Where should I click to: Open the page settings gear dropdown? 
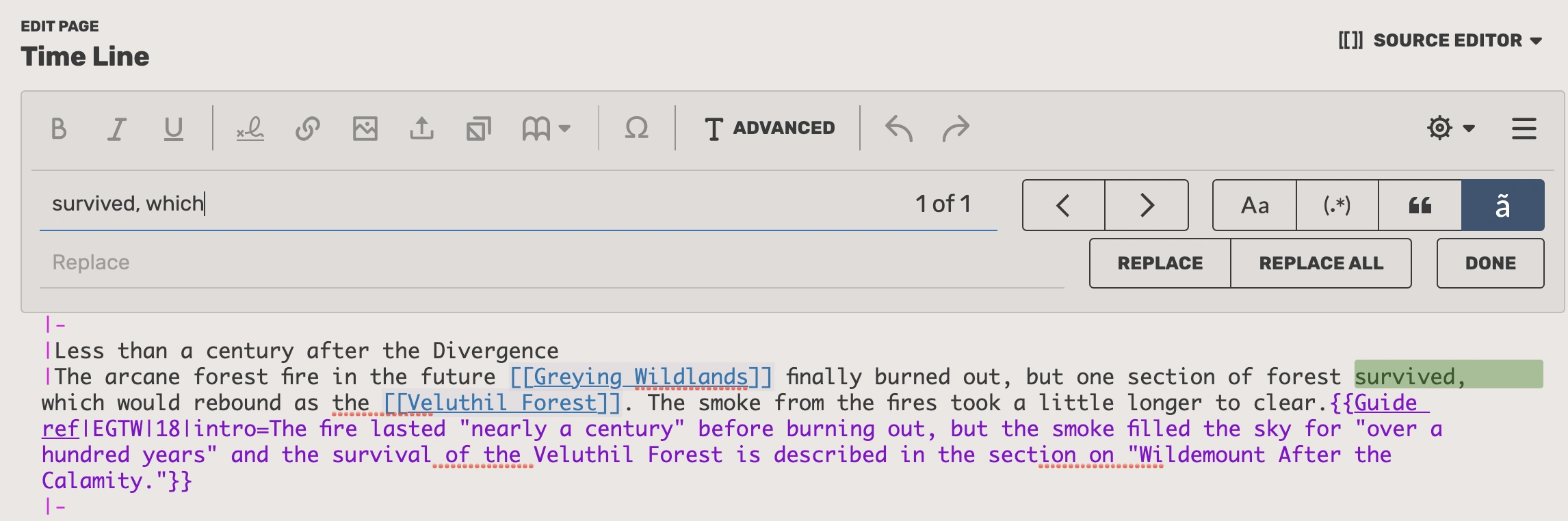[x=1446, y=128]
